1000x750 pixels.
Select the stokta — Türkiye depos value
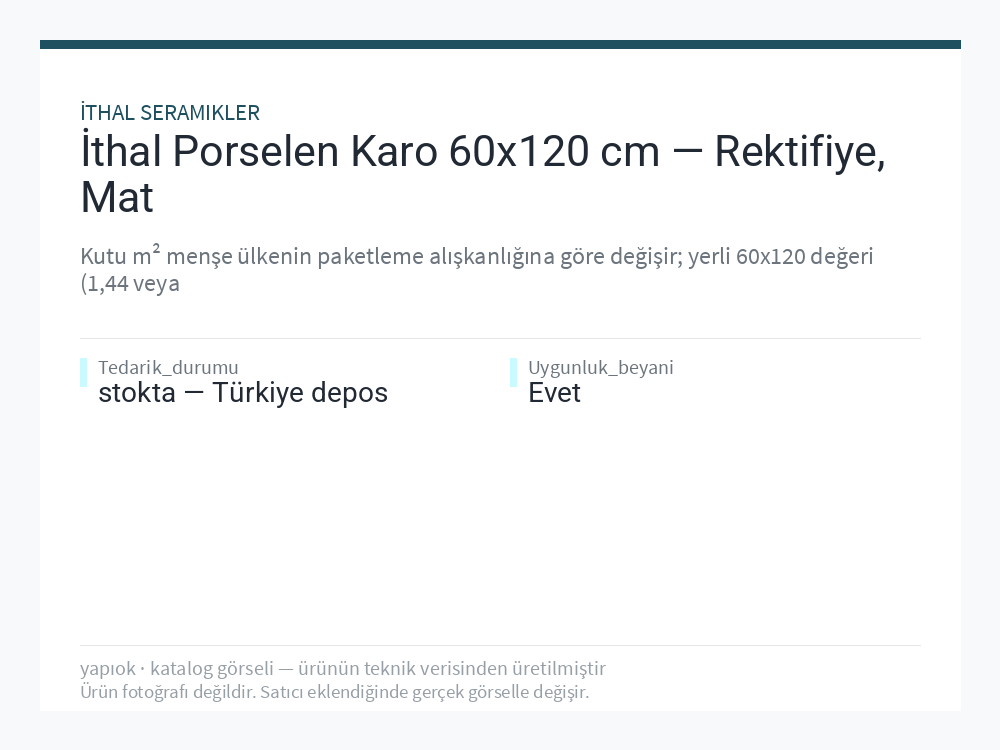243,393
